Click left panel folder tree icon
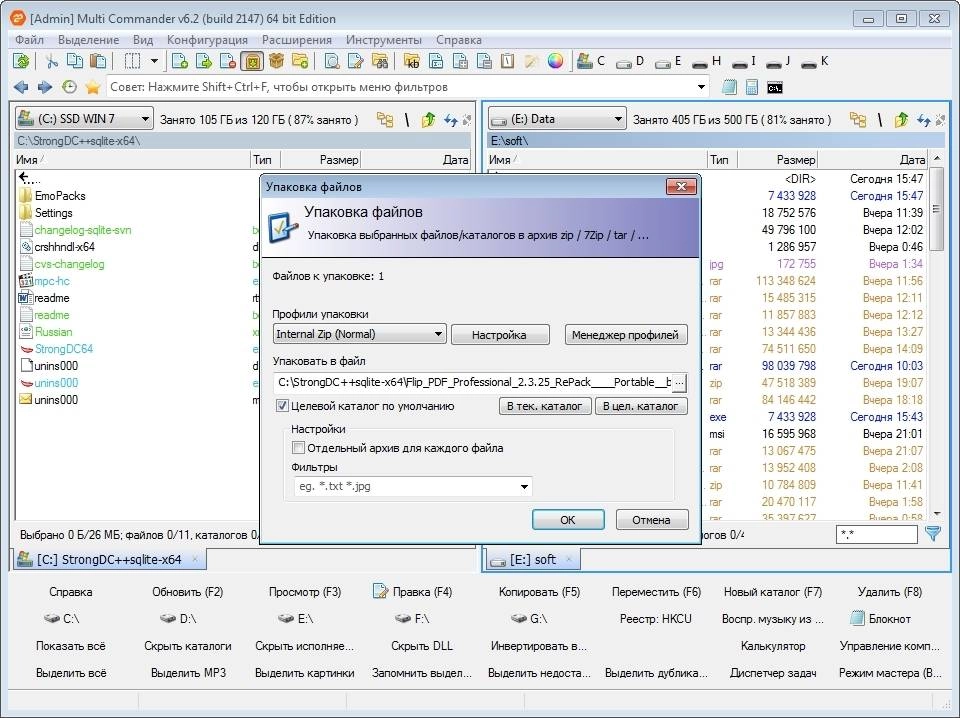 [x=385, y=119]
